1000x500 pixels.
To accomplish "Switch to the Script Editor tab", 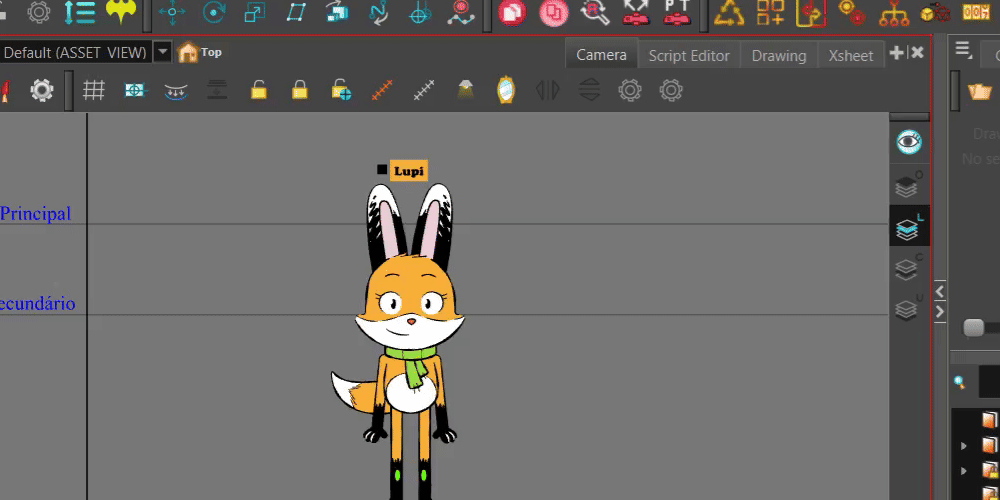I will pyautogui.click(x=689, y=55).
